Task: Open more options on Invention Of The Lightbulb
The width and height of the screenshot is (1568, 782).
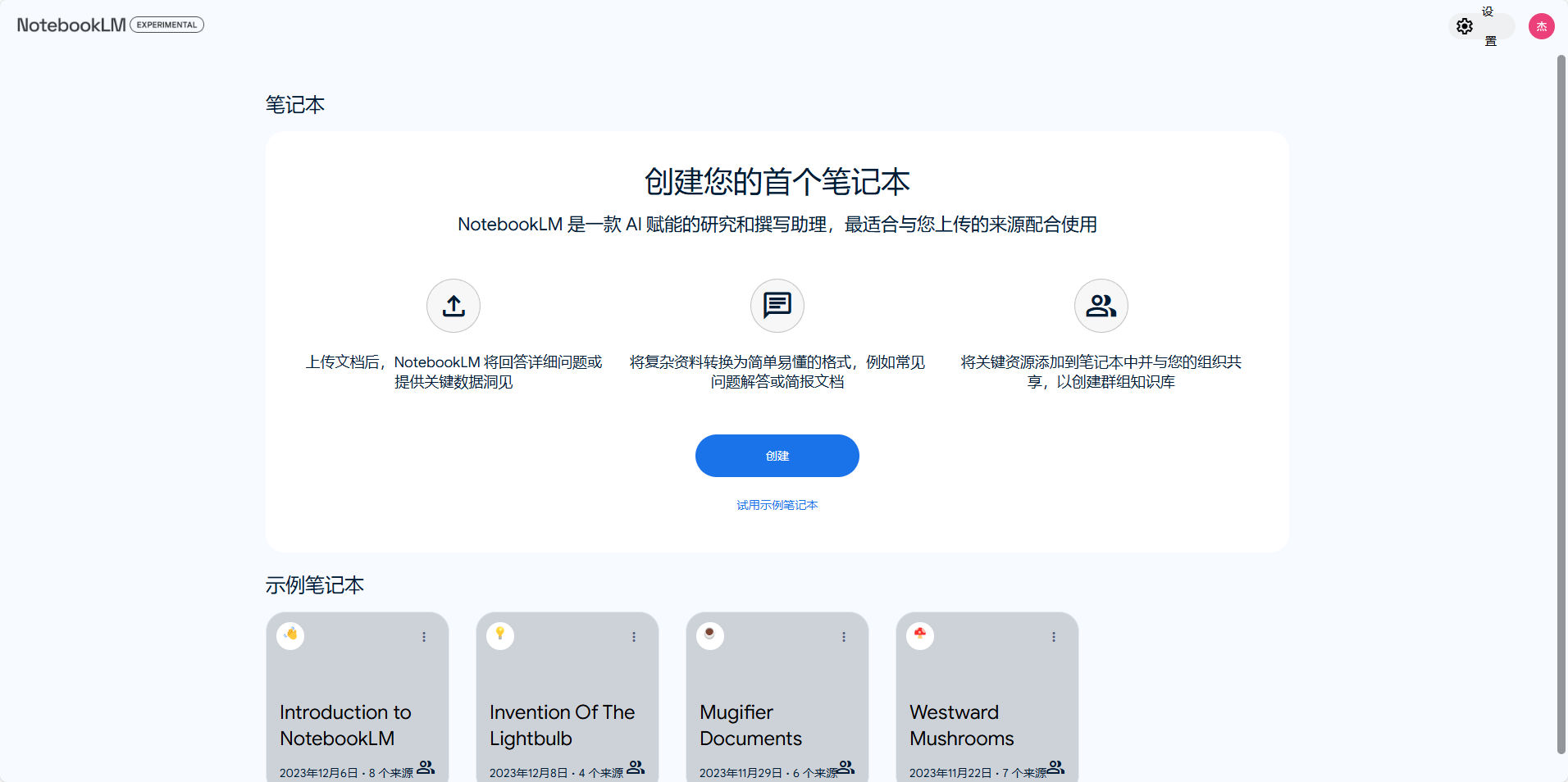Action: pos(634,637)
